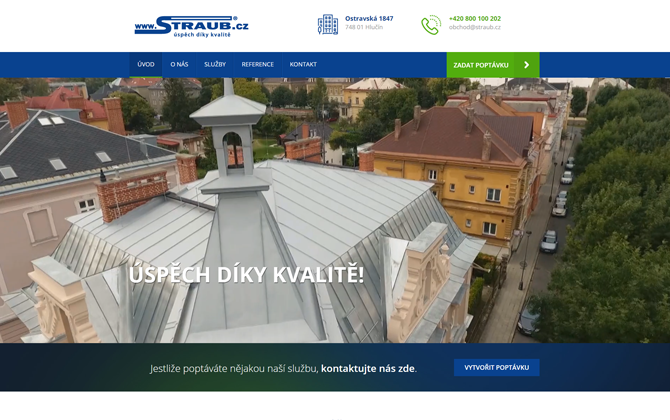Click the Ostravská 1847 address text
The height and width of the screenshot is (420, 670).
tap(369, 18)
